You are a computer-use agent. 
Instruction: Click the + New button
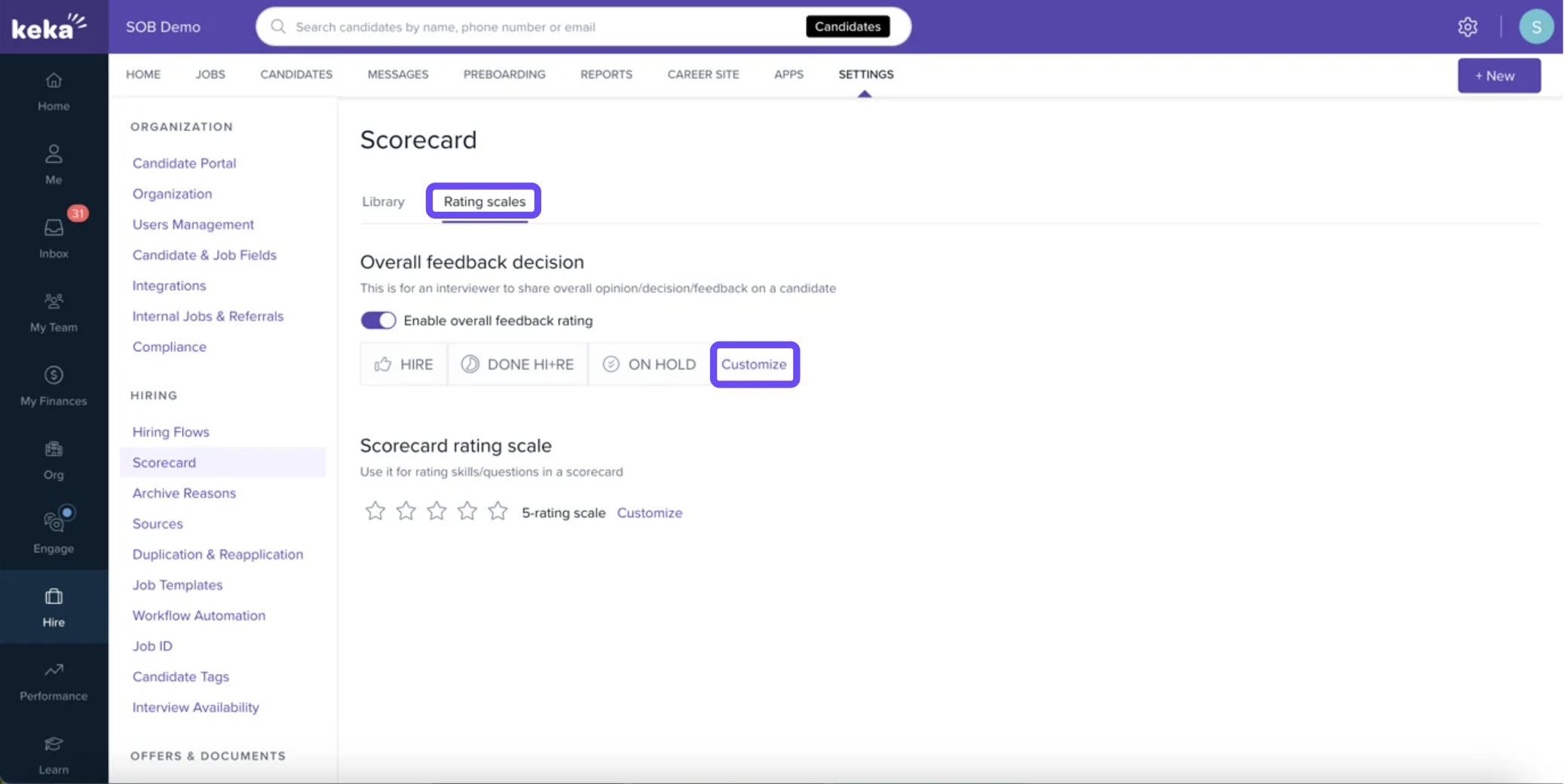1498,76
